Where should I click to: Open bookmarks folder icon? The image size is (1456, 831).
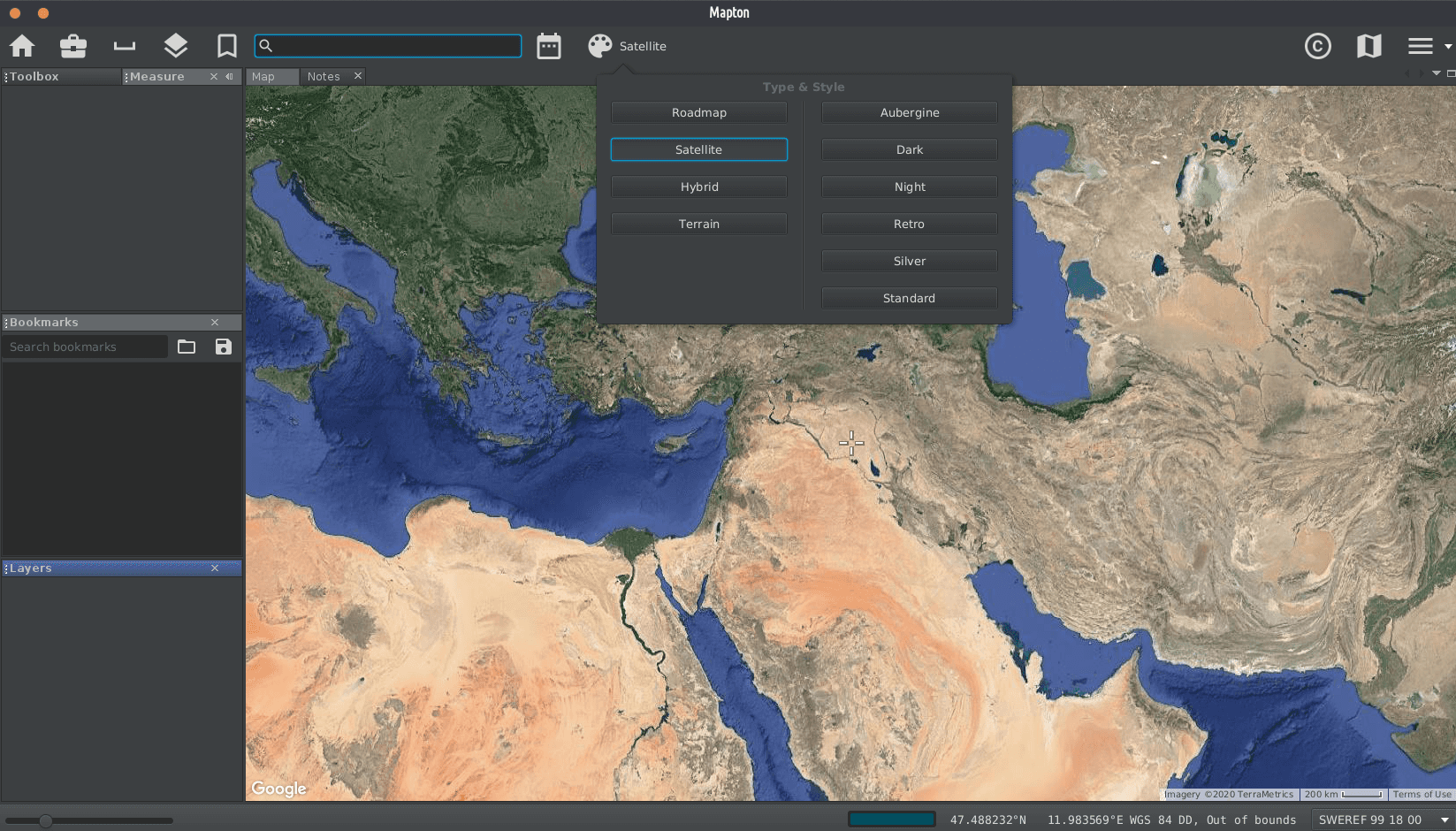[187, 347]
